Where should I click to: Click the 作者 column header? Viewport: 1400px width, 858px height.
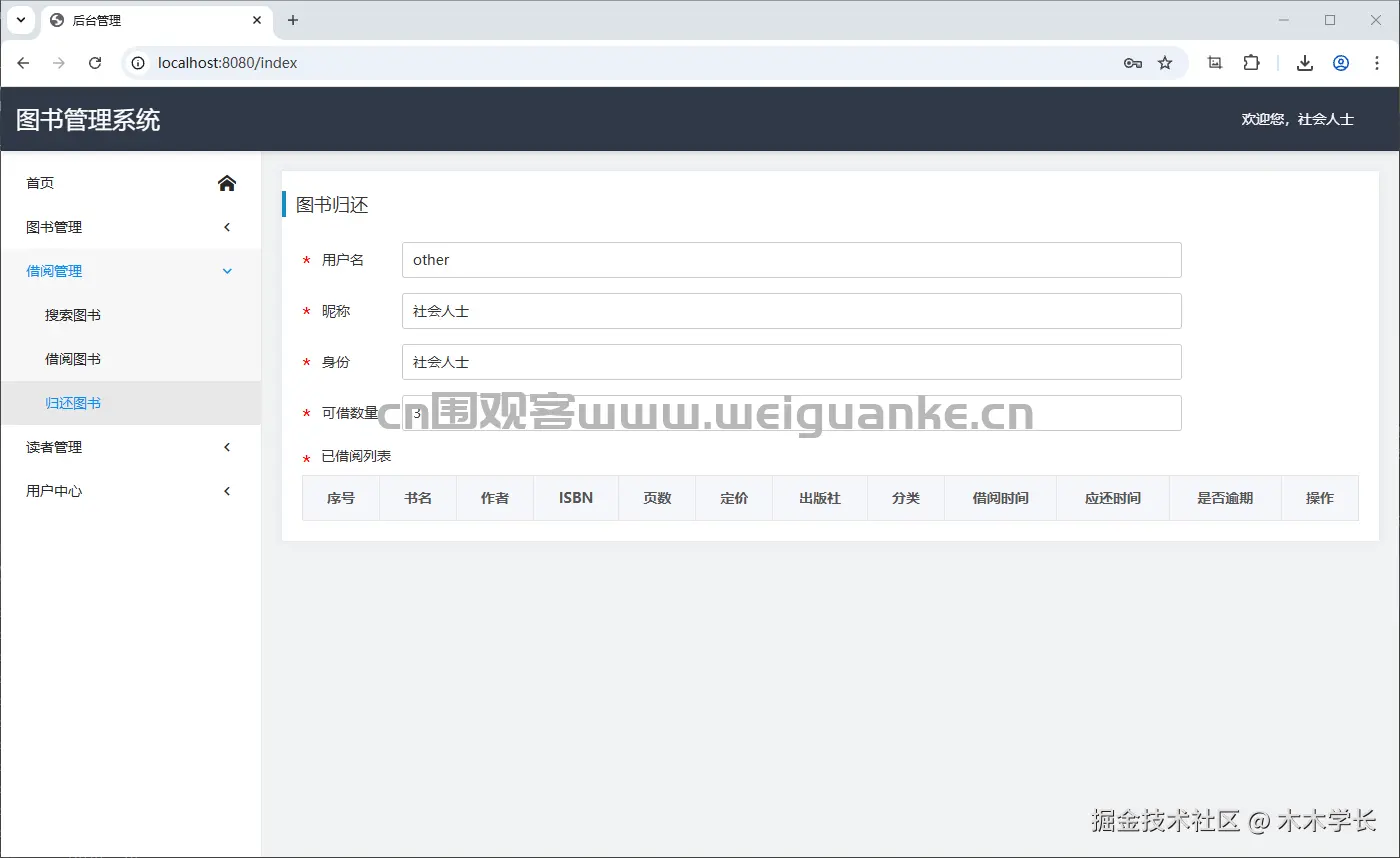[495, 498]
